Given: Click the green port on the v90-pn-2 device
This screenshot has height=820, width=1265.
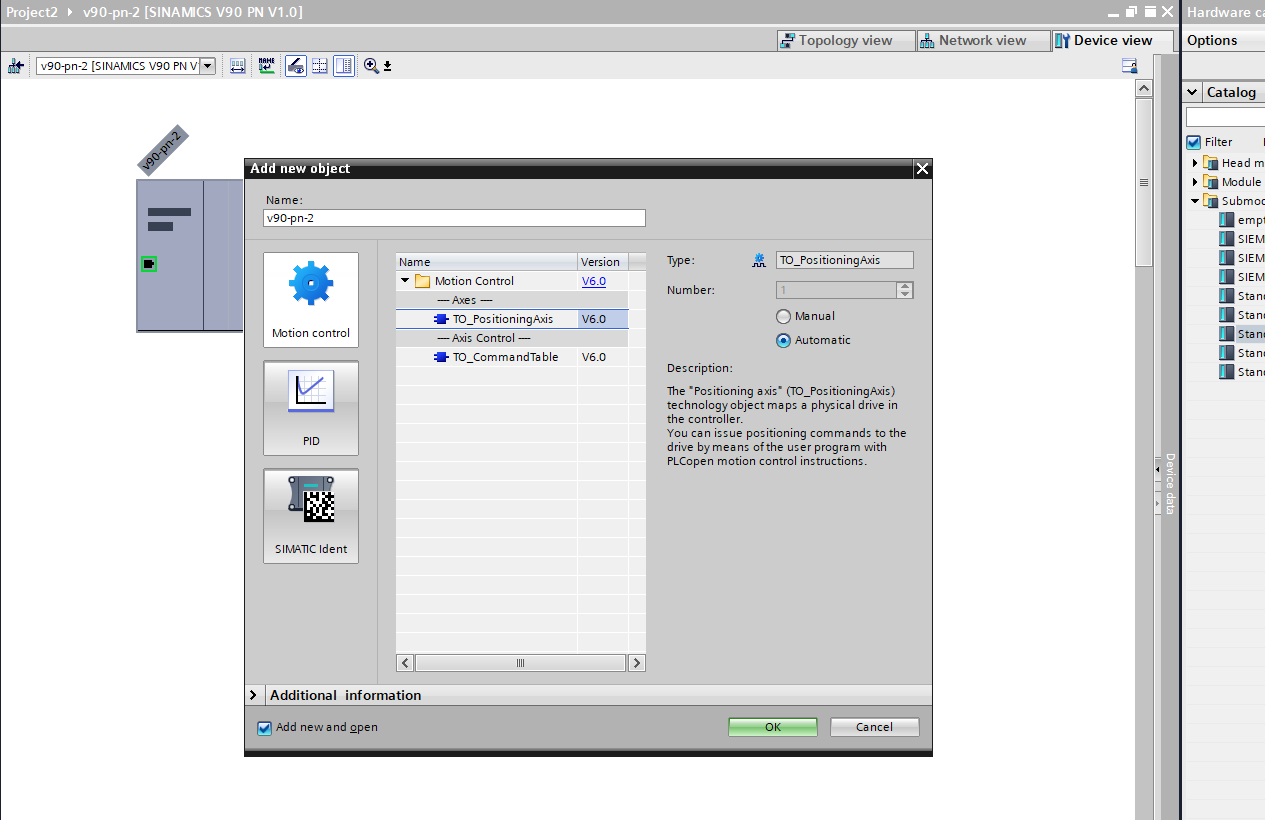Looking at the screenshot, I should click(149, 264).
